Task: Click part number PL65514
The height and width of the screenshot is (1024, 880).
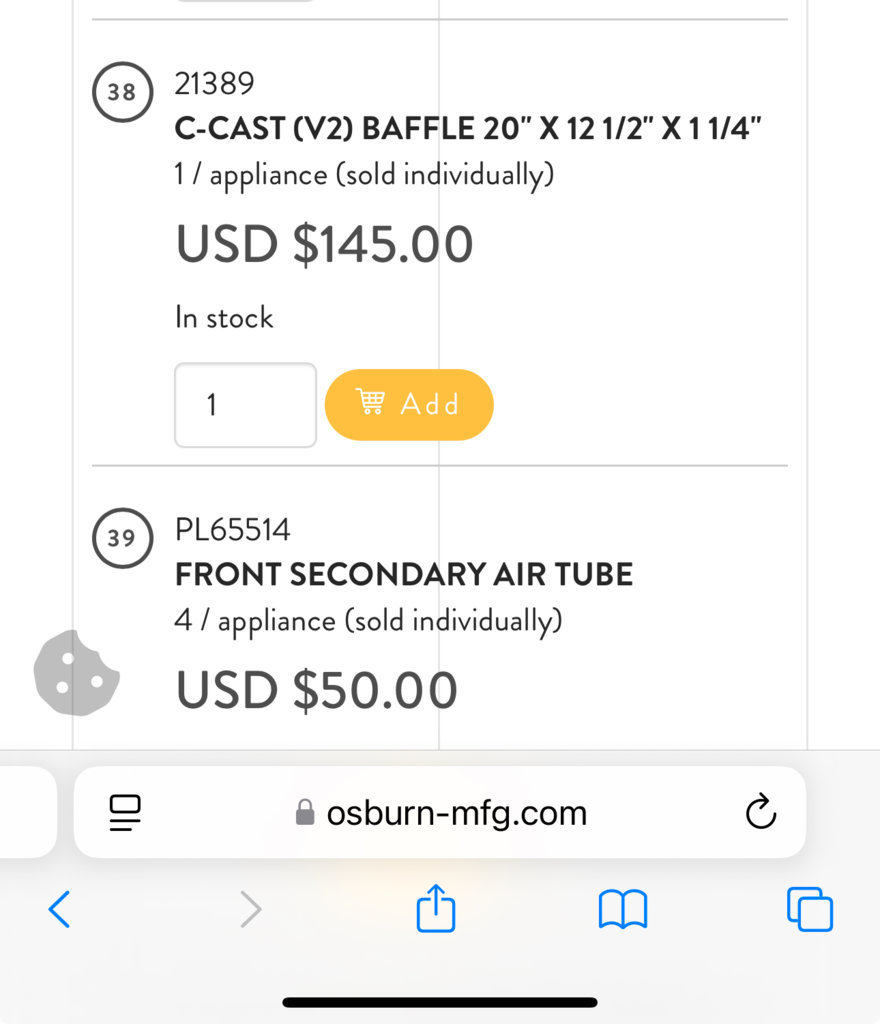Action: click(232, 530)
